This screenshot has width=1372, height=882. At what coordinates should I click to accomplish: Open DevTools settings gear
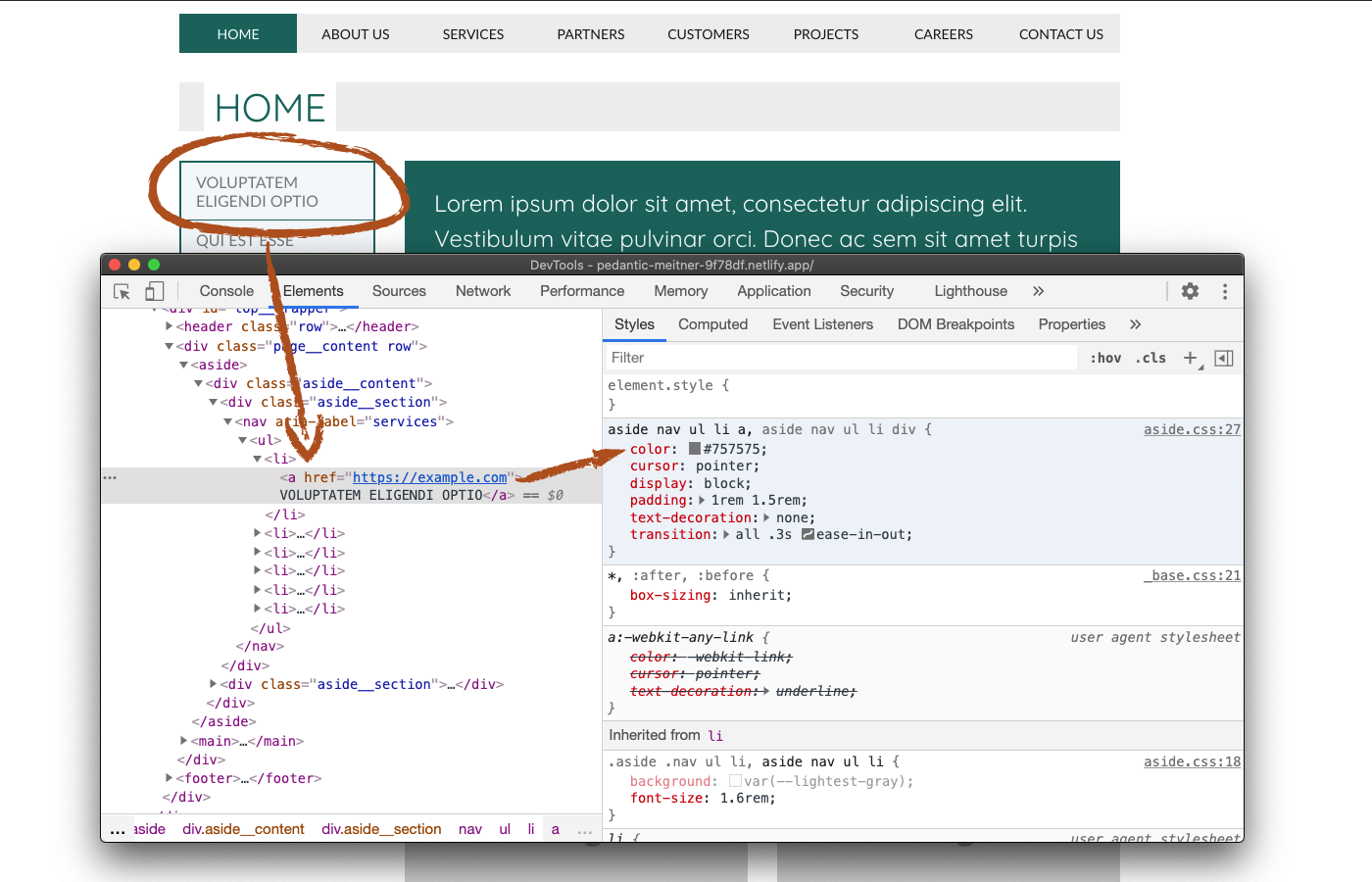point(1190,291)
